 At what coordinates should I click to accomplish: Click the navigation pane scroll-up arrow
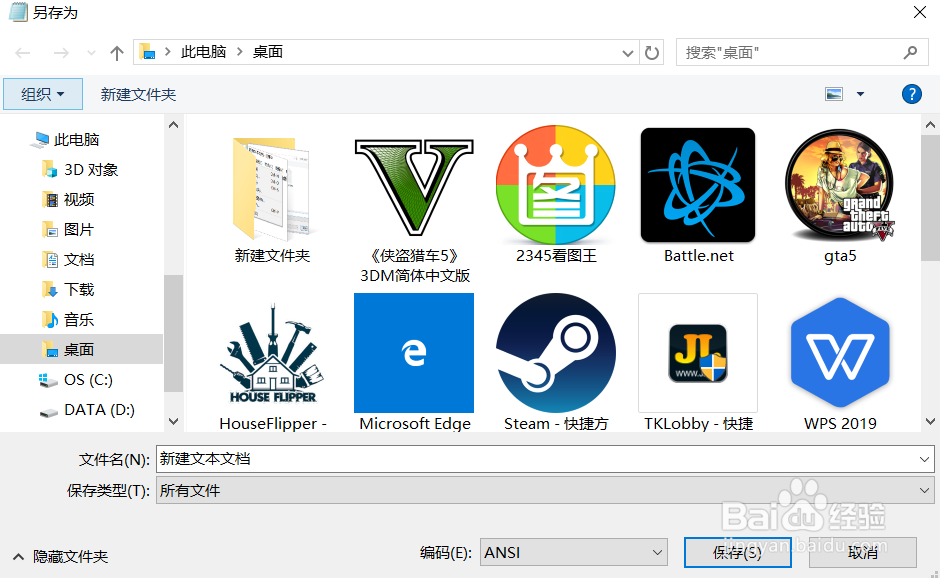(173, 125)
